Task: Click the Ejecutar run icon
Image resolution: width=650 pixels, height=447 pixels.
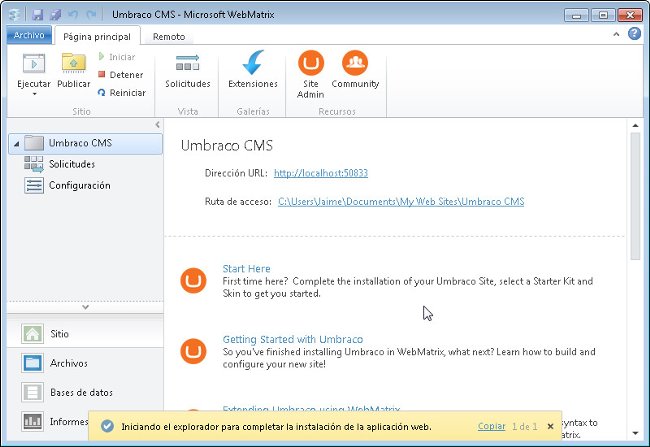Action: click(x=34, y=63)
